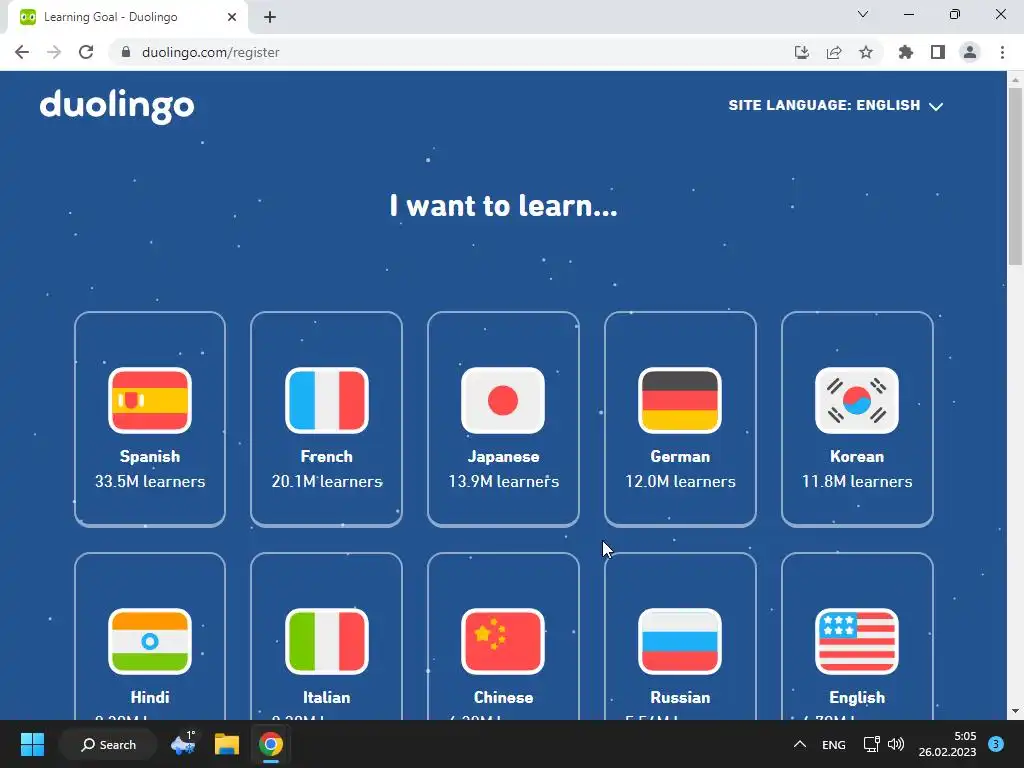Open Windows Start menu
The image size is (1024, 768).
(x=32, y=744)
